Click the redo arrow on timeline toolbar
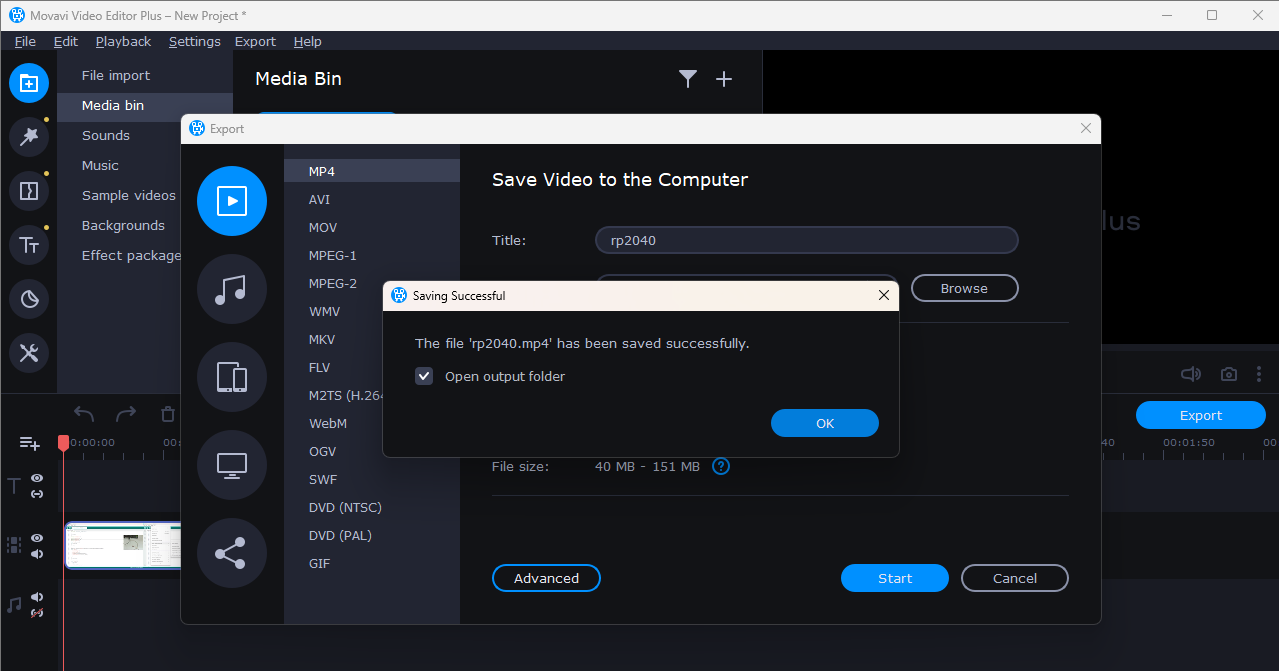1279x671 pixels. pyautogui.click(x=126, y=414)
